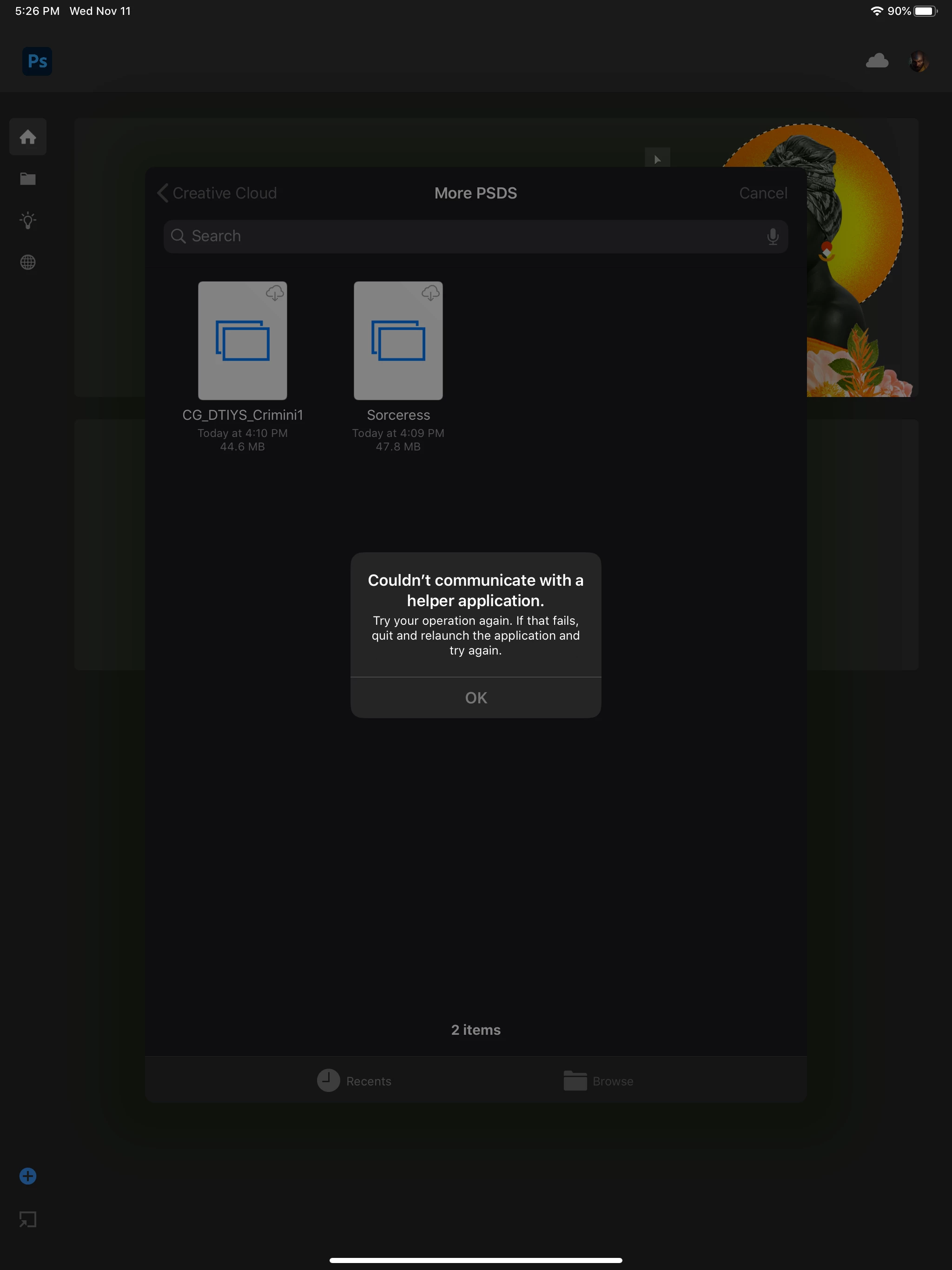Open the Discover globe icon

[27, 262]
